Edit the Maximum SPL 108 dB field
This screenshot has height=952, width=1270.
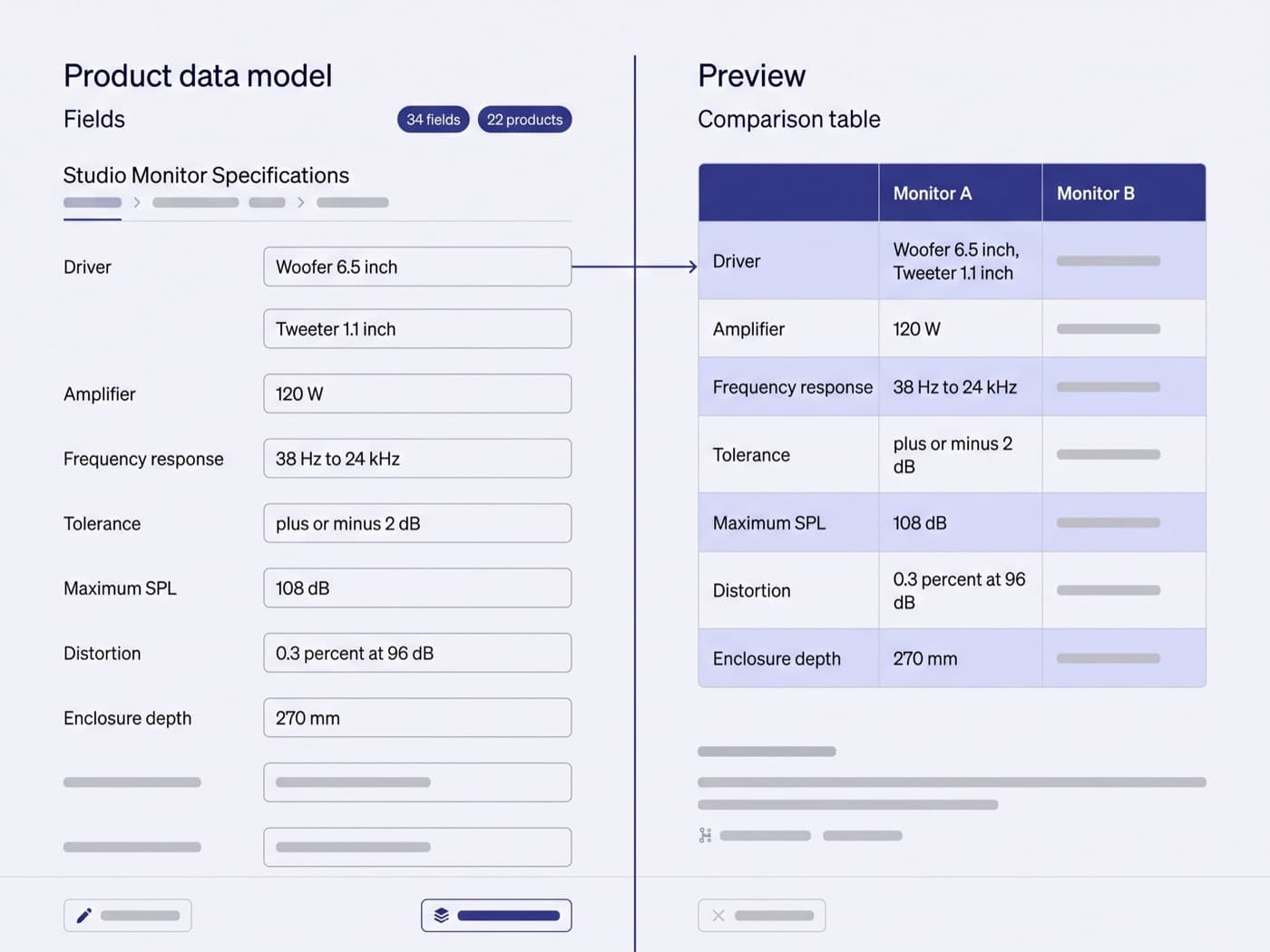tap(417, 588)
